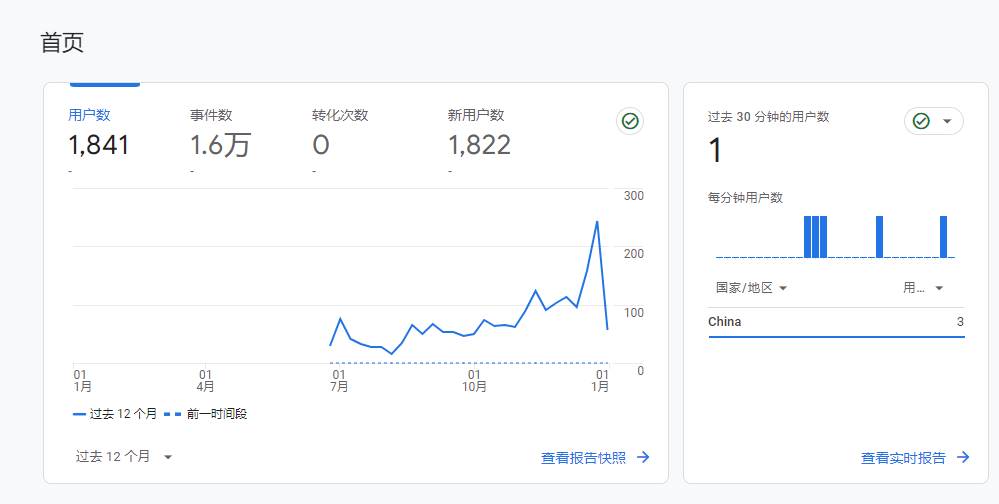Open the 国家/地区 dimension dropdown
The image size is (999, 504).
coord(751,288)
